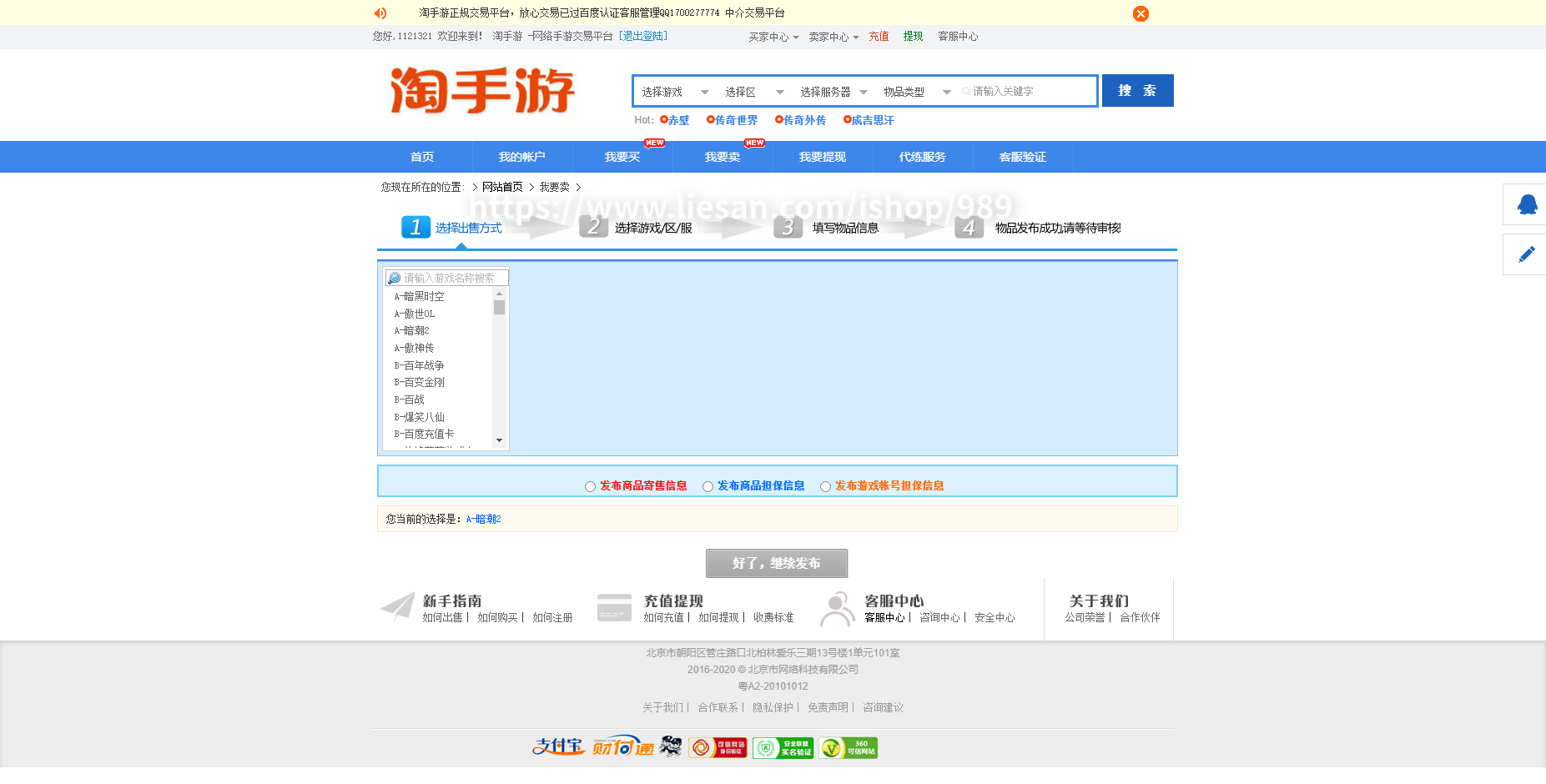Open the 选择服务器 dropdown
This screenshot has width=1546, height=784.
(x=833, y=92)
